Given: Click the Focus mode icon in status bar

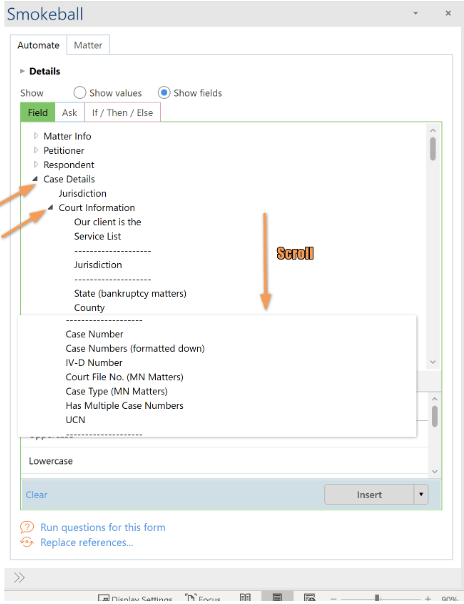Looking at the screenshot, I should coord(191,598).
